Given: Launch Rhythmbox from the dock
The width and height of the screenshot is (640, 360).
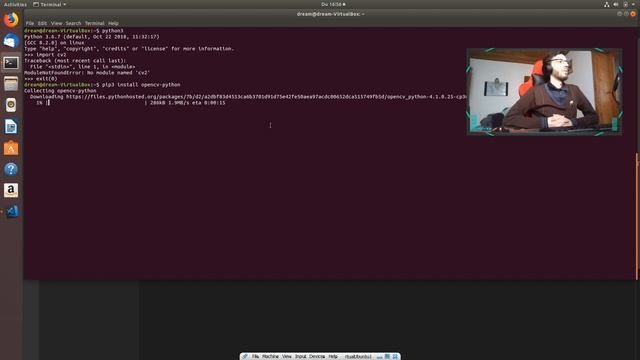Looking at the screenshot, I should (11, 105).
